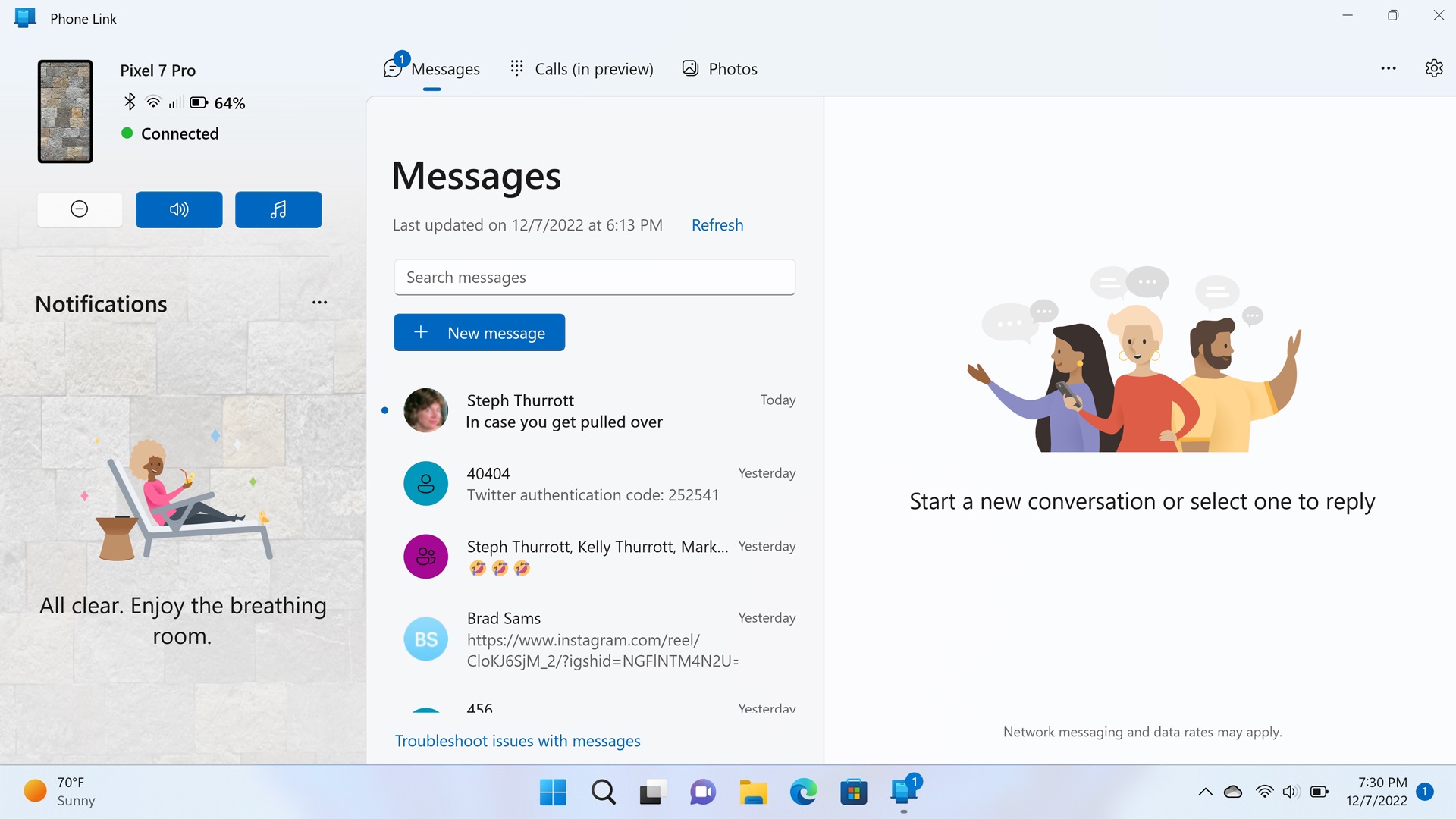
Task: Open Microsoft Edge from taskbar
Action: click(x=803, y=792)
